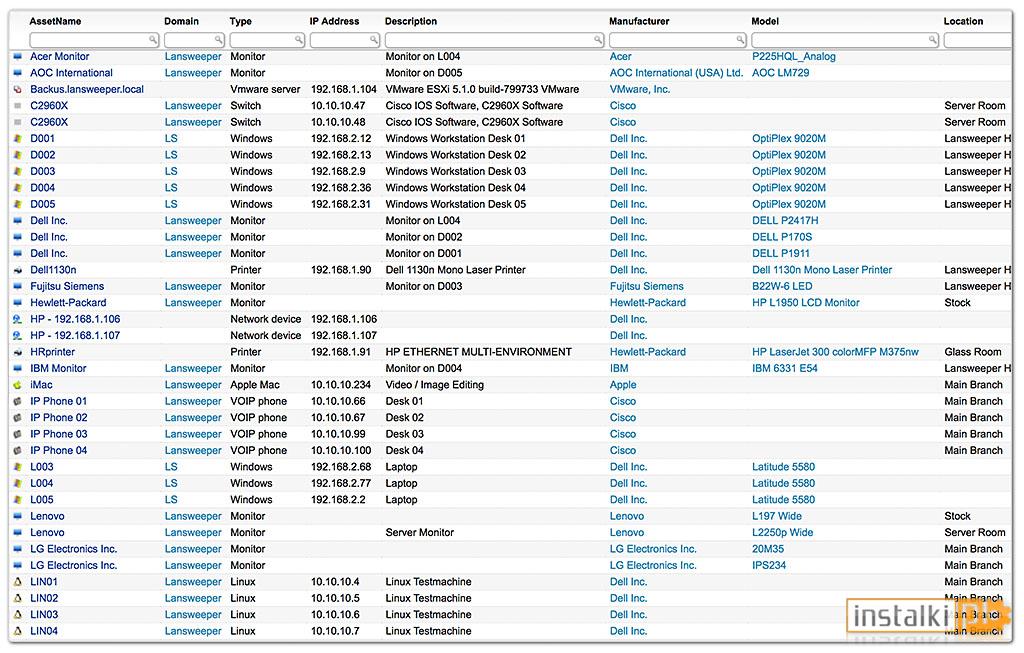Sort by the AssetName column header
Image resolution: width=1024 pixels, height=653 pixels.
click(x=56, y=21)
